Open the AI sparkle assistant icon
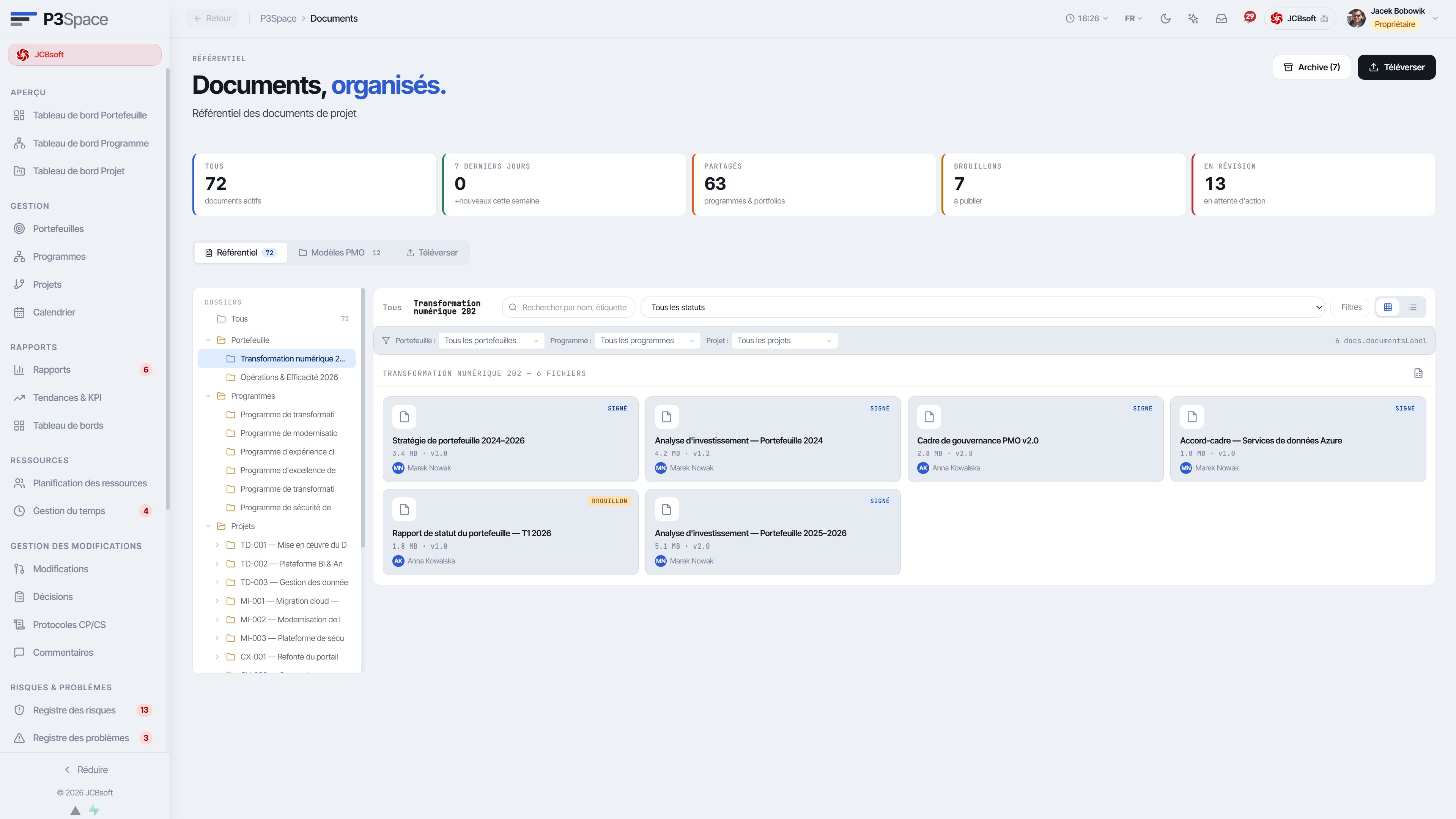Image resolution: width=1456 pixels, height=819 pixels. (x=1193, y=19)
